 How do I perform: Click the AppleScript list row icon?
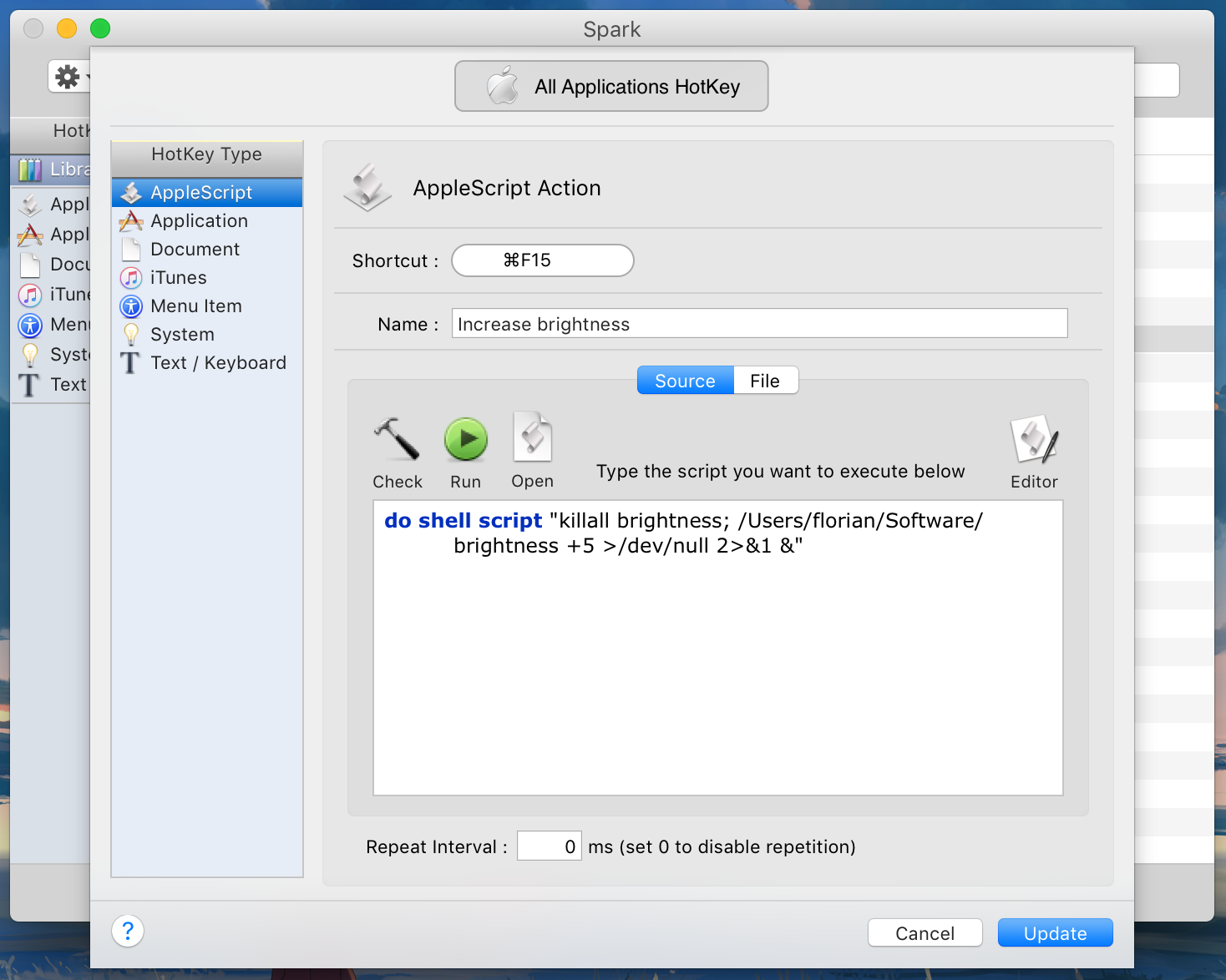pyautogui.click(x=131, y=193)
